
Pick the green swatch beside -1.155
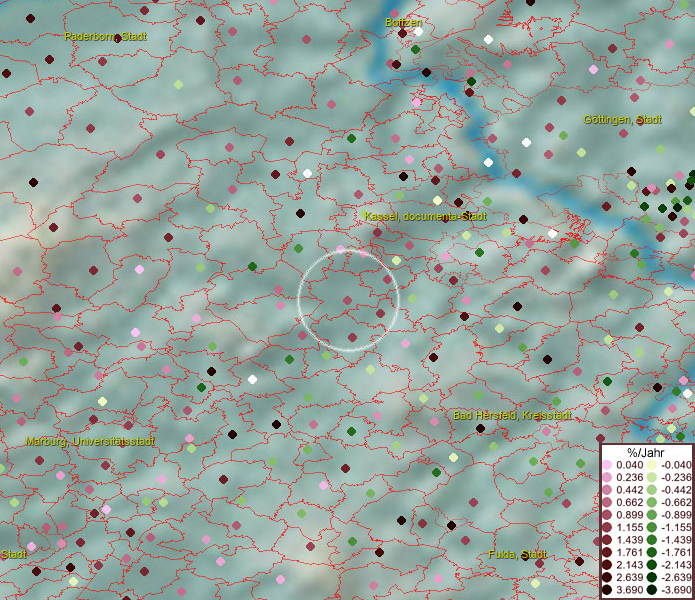[652, 527]
